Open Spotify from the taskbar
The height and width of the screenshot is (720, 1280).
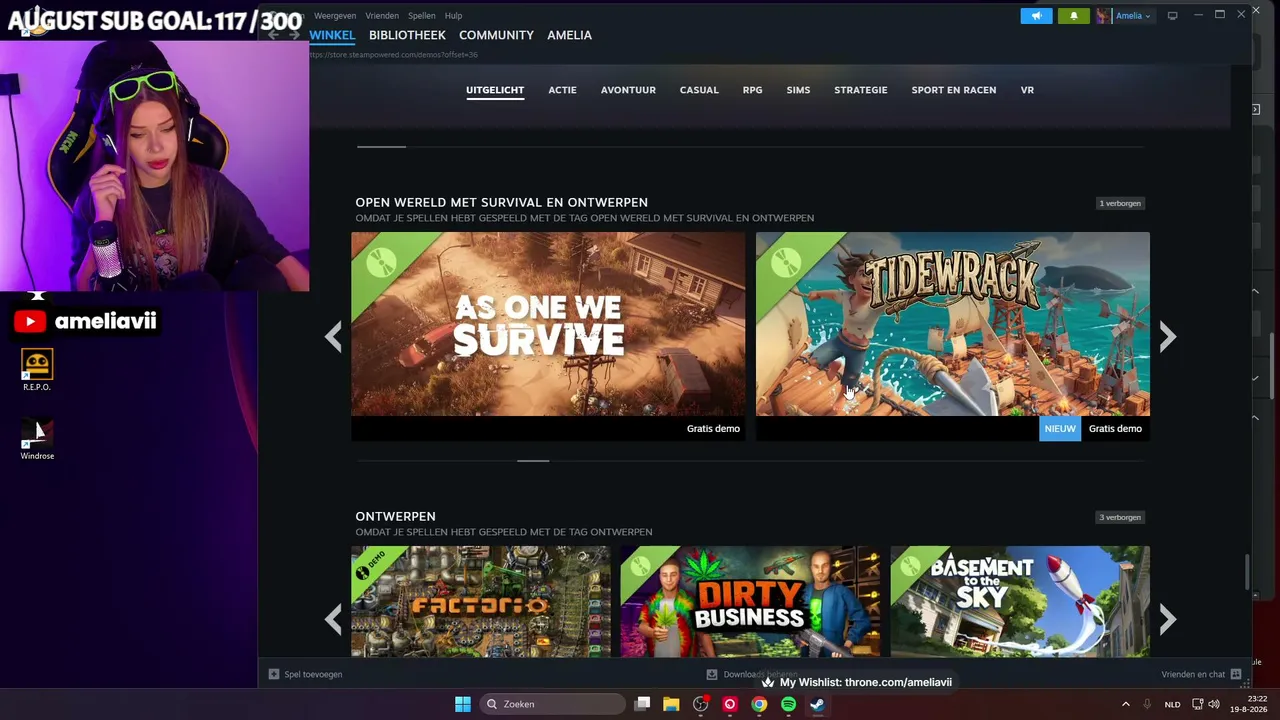pyautogui.click(x=788, y=704)
